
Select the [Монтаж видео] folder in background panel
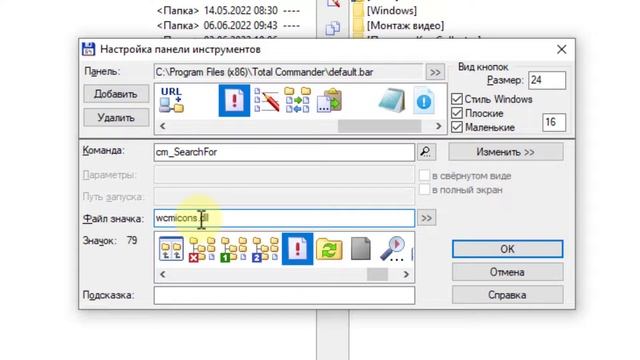click(x=405, y=26)
